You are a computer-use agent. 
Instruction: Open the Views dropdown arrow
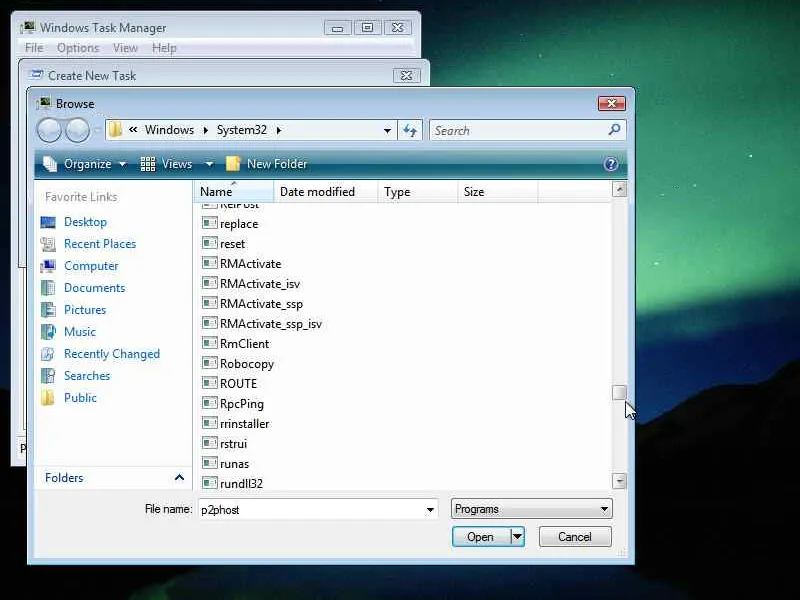(209, 164)
